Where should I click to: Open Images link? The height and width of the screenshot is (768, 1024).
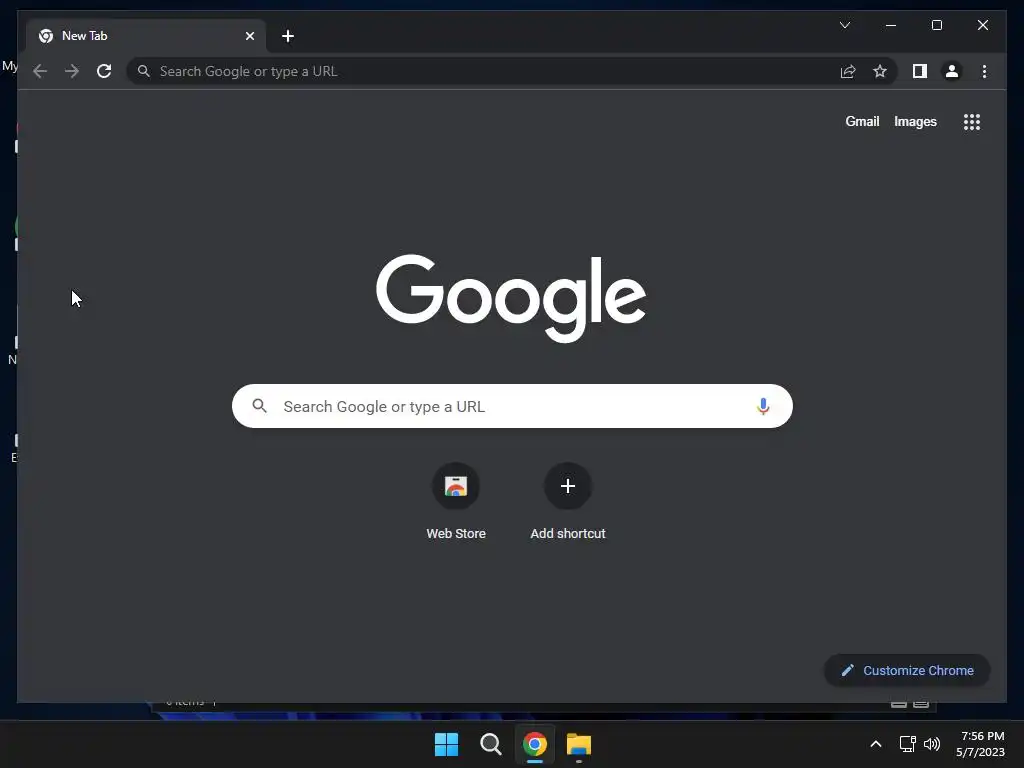[x=915, y=121]
